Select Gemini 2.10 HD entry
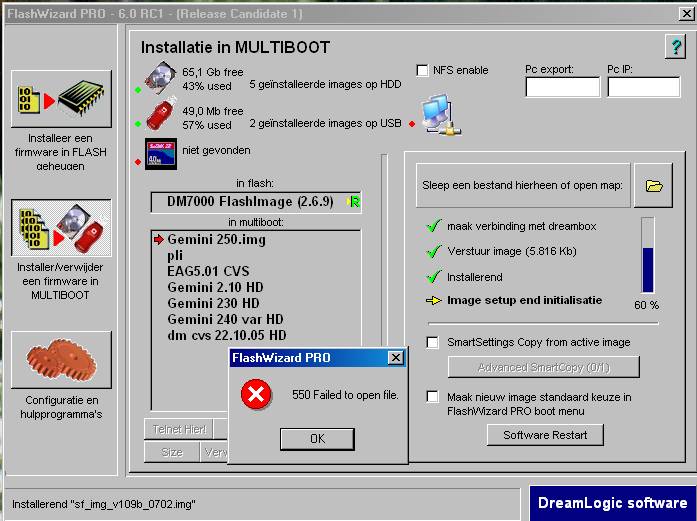Screen dimensions: 697x521 click(x=216, y=287)
